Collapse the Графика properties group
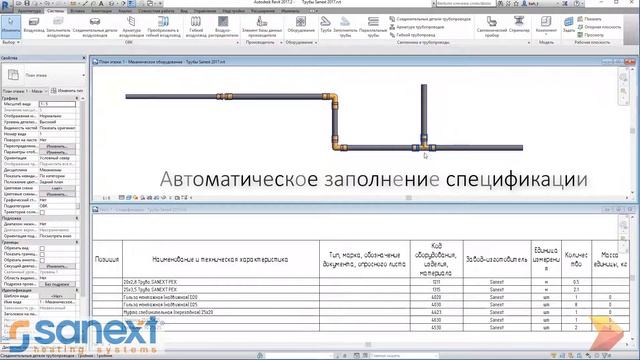This screenshot has height=360, width=640. pos(77,98)
